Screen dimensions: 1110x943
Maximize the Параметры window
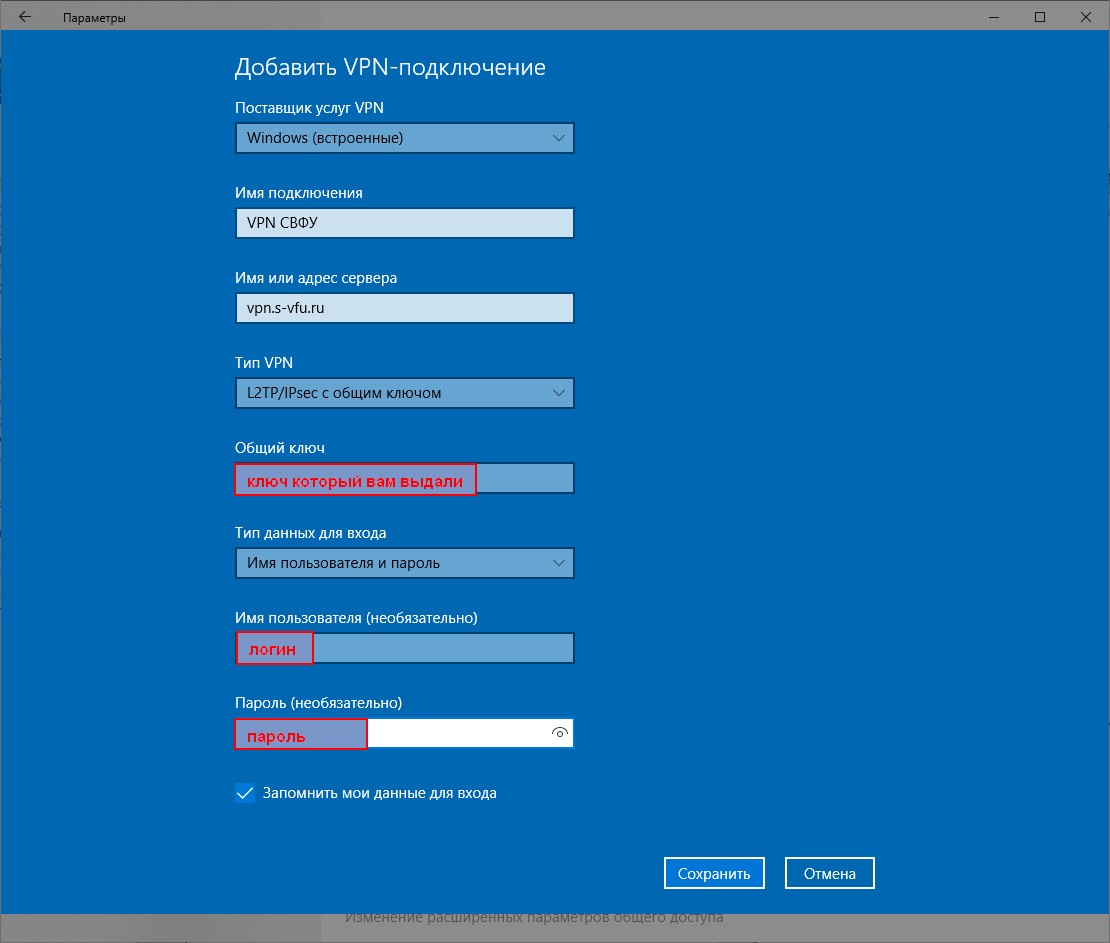[x=1040, y=17]
